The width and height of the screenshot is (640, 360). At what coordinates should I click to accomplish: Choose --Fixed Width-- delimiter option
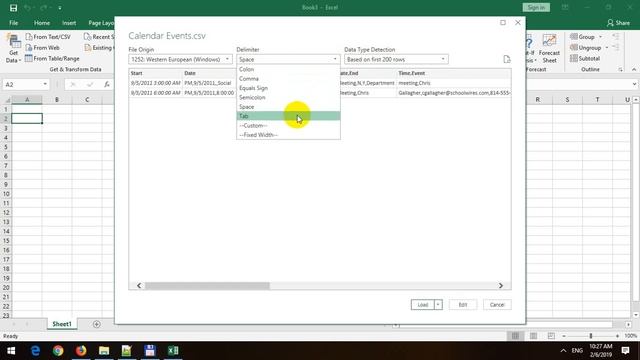(x=288, y=135)
